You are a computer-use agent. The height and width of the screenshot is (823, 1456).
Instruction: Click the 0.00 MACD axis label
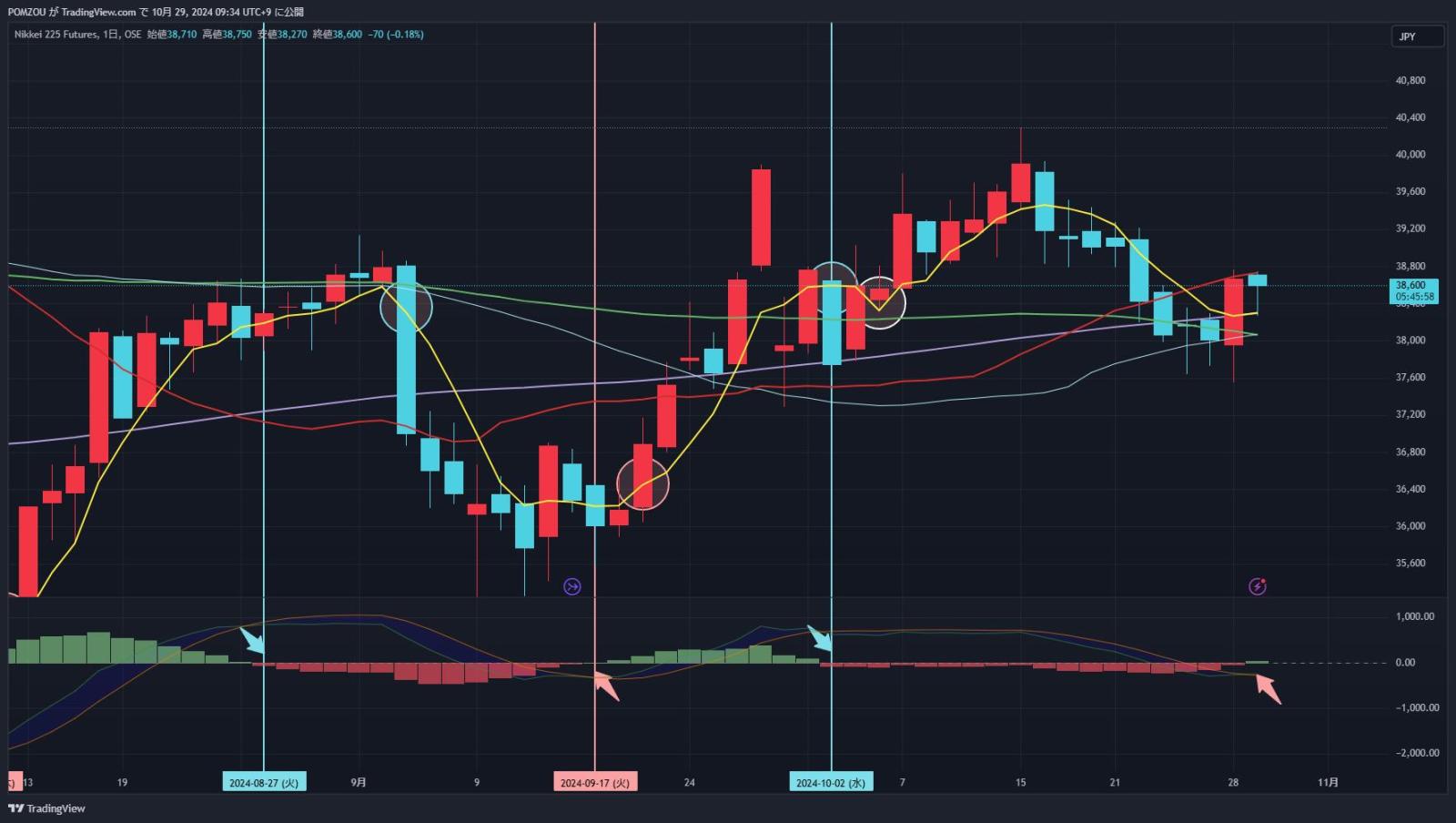(x=1405, y=662)
